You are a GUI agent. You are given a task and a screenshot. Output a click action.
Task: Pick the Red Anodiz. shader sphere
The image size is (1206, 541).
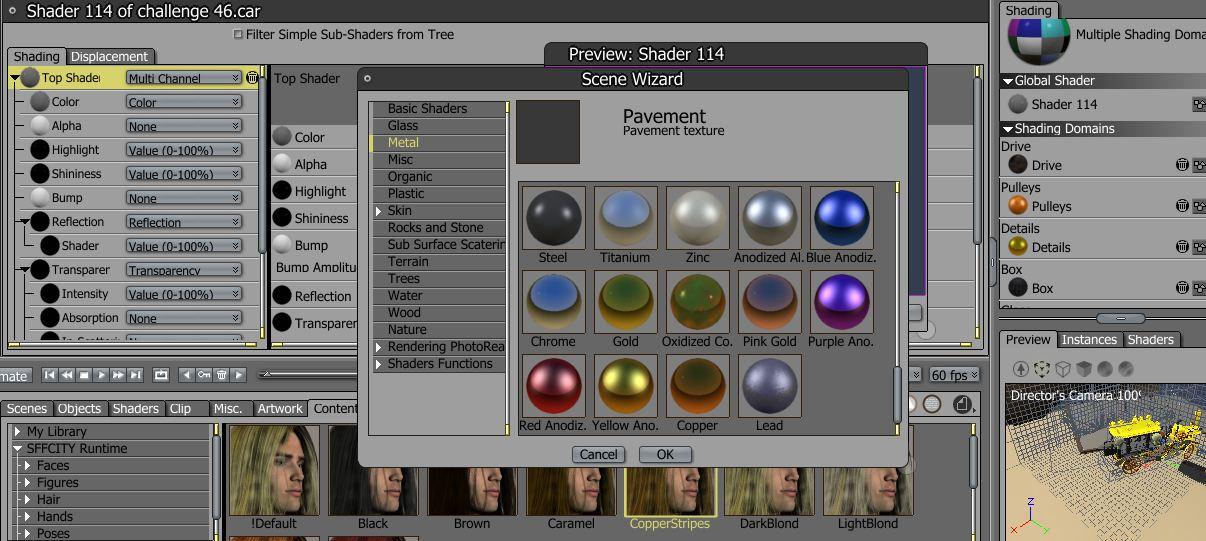(553, 385)
